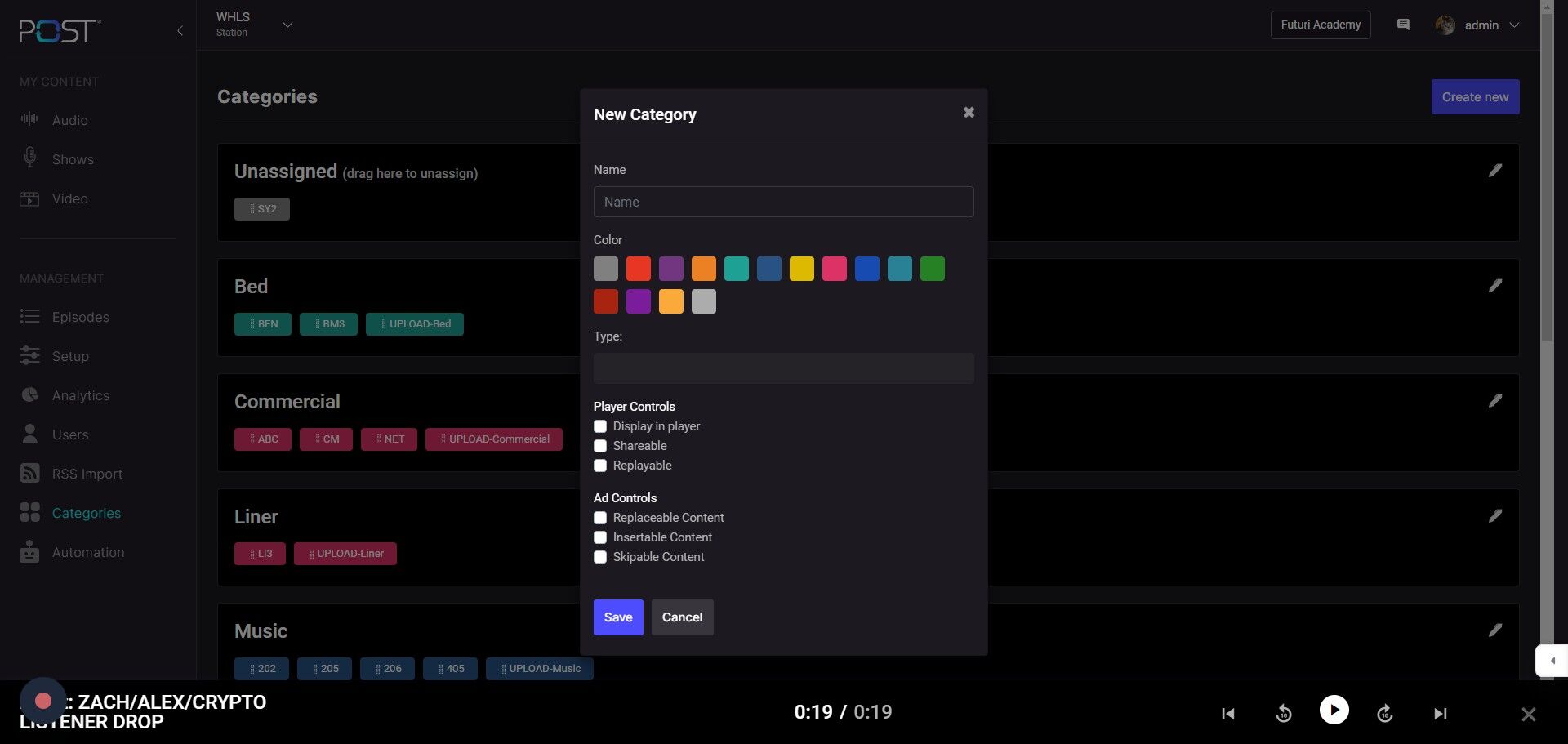Check the Shareable option

pyautogui.click(x=600, y=446)
